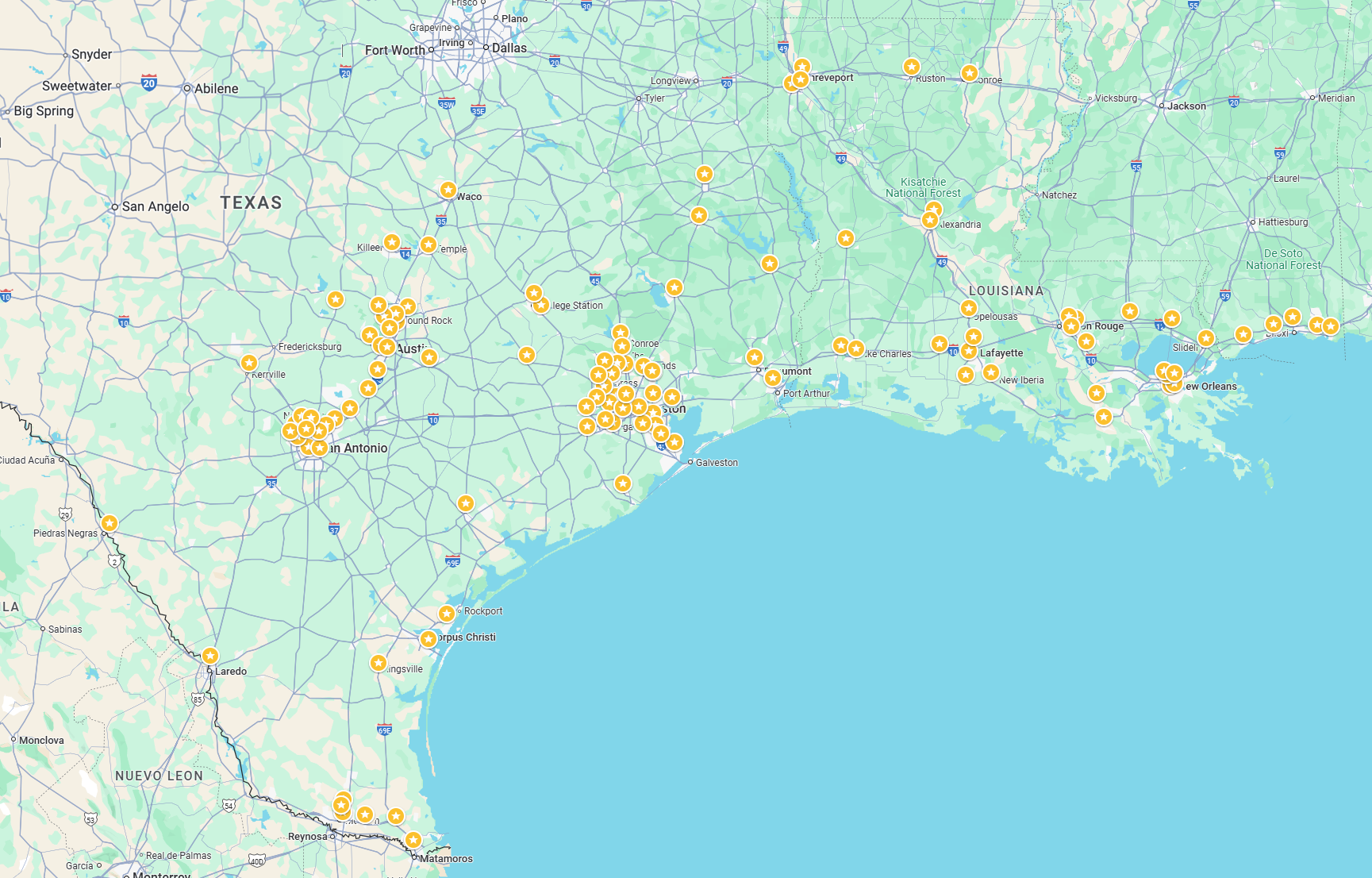Viewport: 1372px width, 878px height.
Task: Select the 35W highway shield south of Fort Worth
Action: point(447,104)
